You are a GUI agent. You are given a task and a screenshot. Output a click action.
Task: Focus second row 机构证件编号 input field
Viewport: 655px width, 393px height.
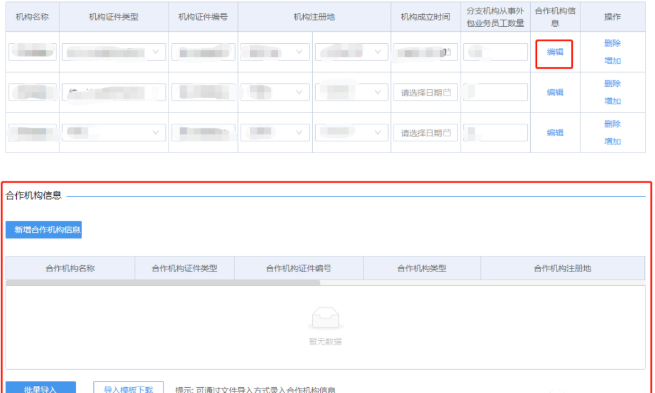click(203, 92)
